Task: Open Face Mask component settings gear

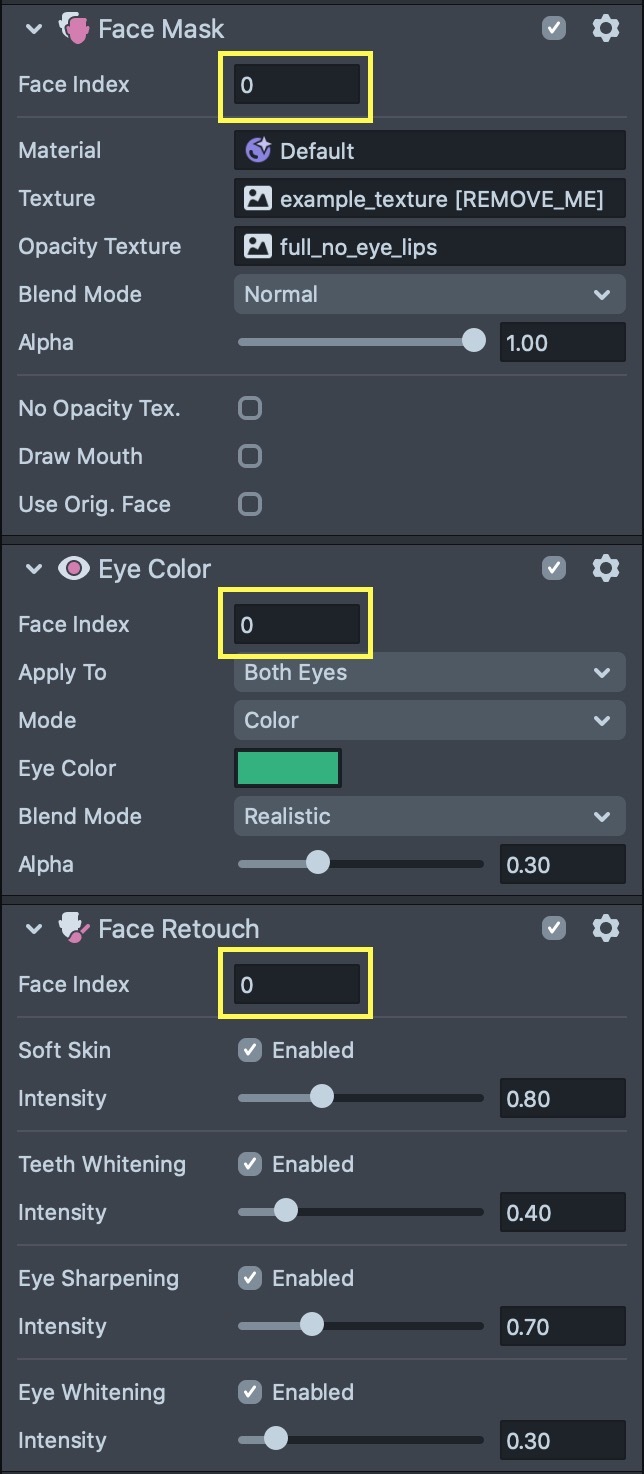Action: click(x=606, y=28)
